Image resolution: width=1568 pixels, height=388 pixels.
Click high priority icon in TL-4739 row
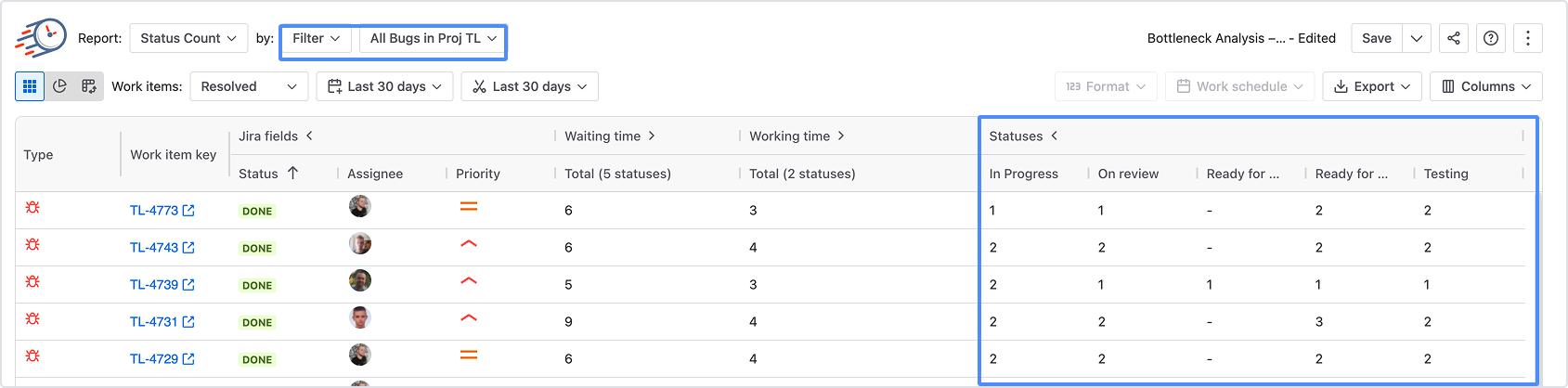tap(469, 281)
